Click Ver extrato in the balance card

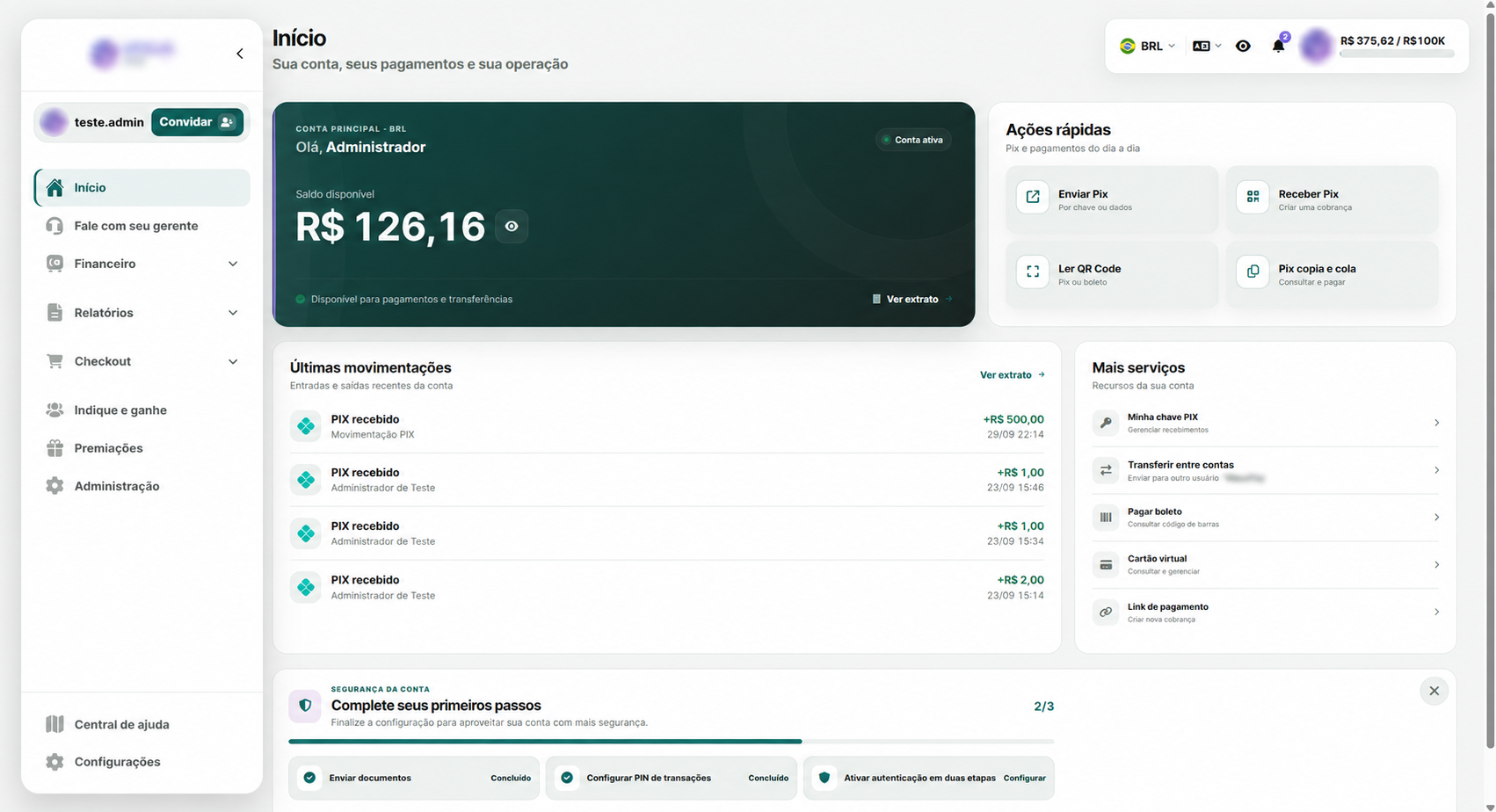click(911, 300)
